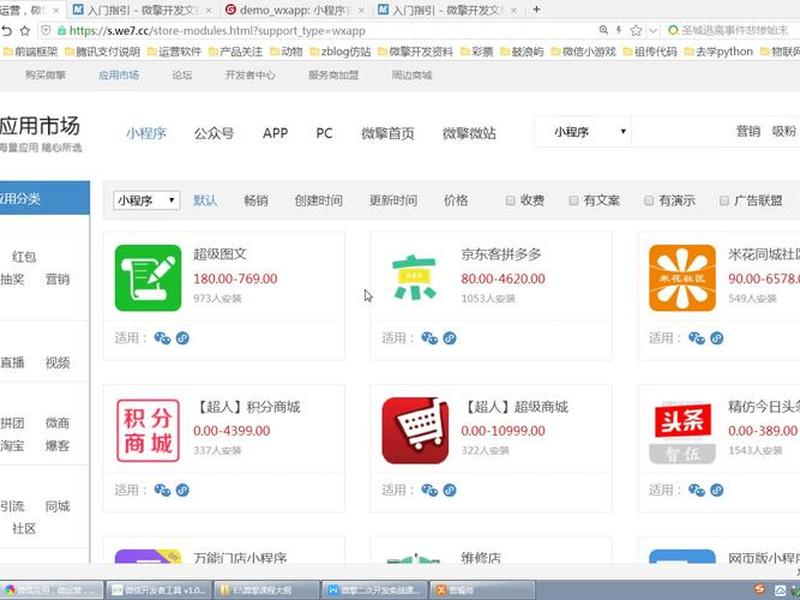Select the 微擎首页 tab
The image size is (800, 600).
pyautogui.click(x=388, y=133)
